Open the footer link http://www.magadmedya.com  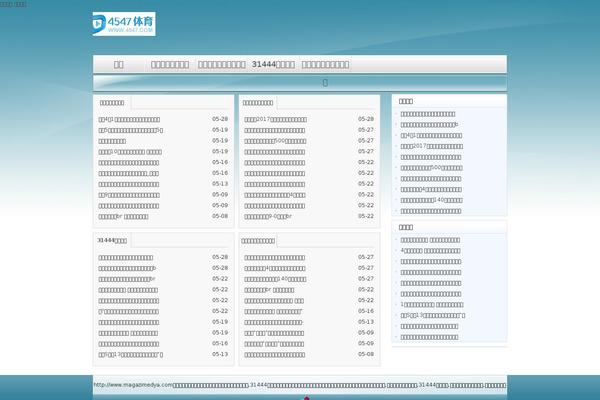pos(133,385)
